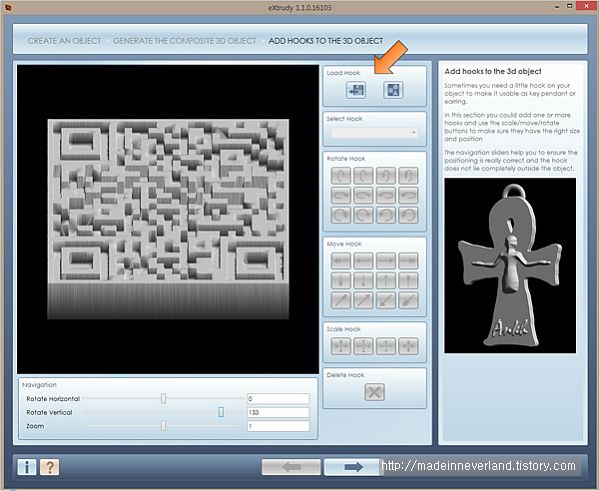Click third vertical-ellipse button in Rotate Hook top row
The height and width of the screenshot is (491, 600).
(386, 176)
